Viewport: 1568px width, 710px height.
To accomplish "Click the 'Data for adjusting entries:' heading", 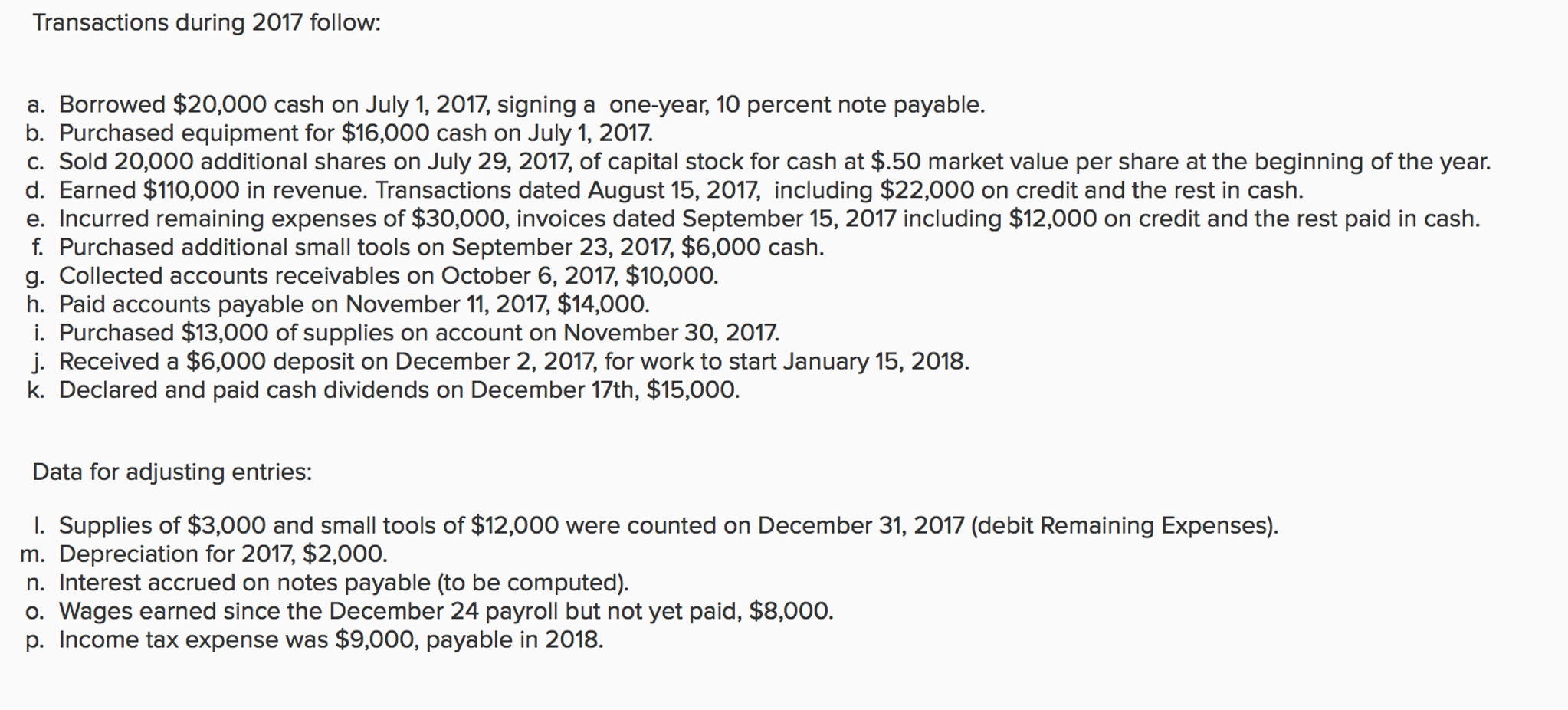I will (x=172, y=472).
